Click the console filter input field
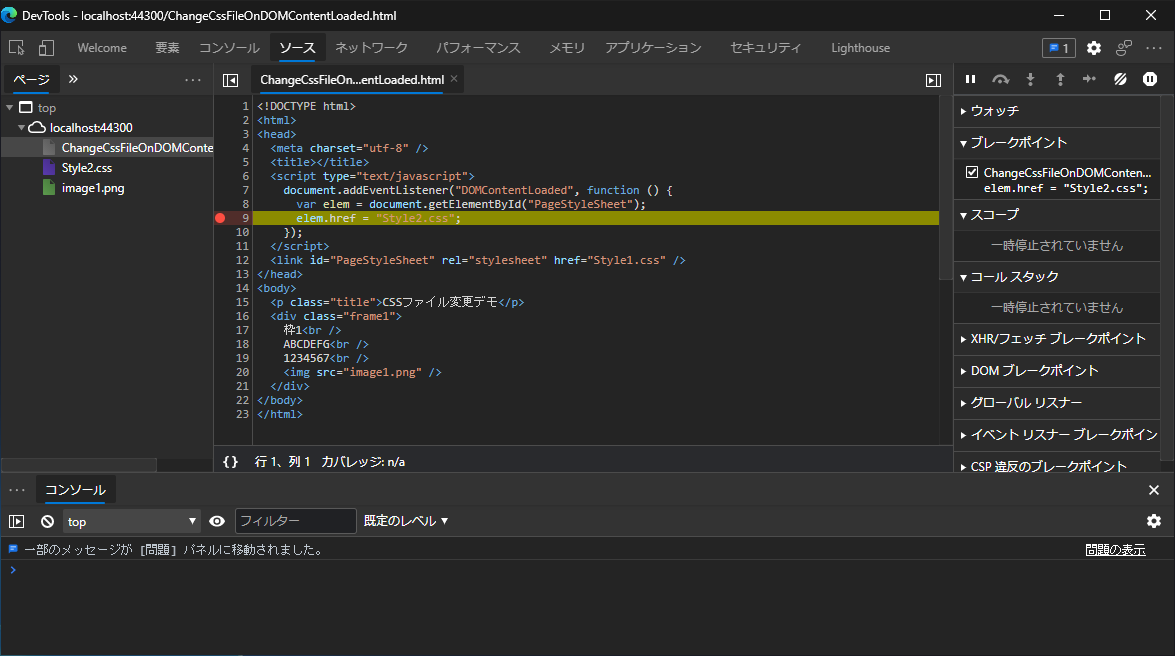Image resolution: width=1175 pixels, height=656 pixels. coord(295,521)
